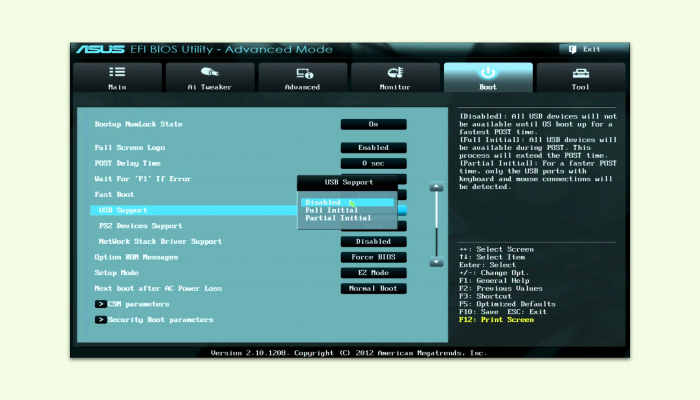Click the Ai Tweaker tab icon
The width and height of the screenshot is (700, 400).
[x=209, y=72]
